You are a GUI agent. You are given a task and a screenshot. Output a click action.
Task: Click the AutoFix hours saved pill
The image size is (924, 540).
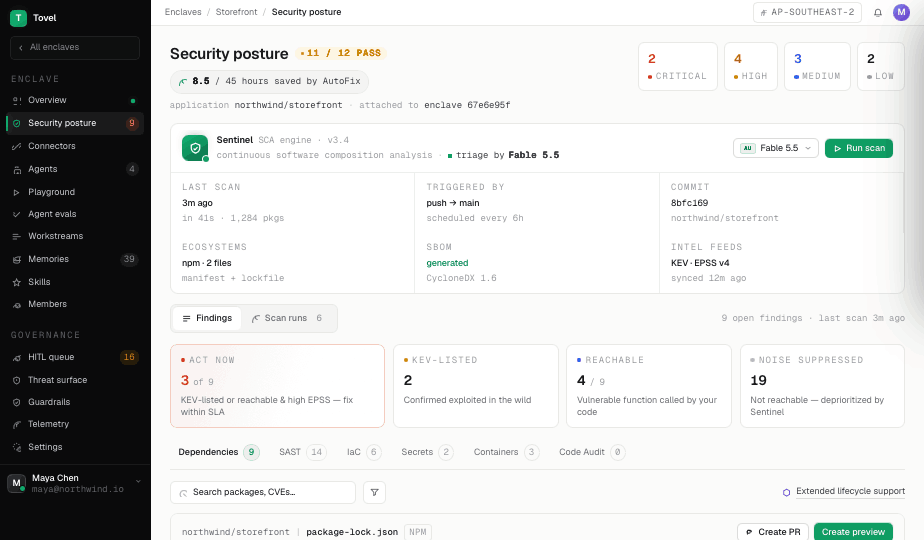pyautogui.click(x=269, y=81)
